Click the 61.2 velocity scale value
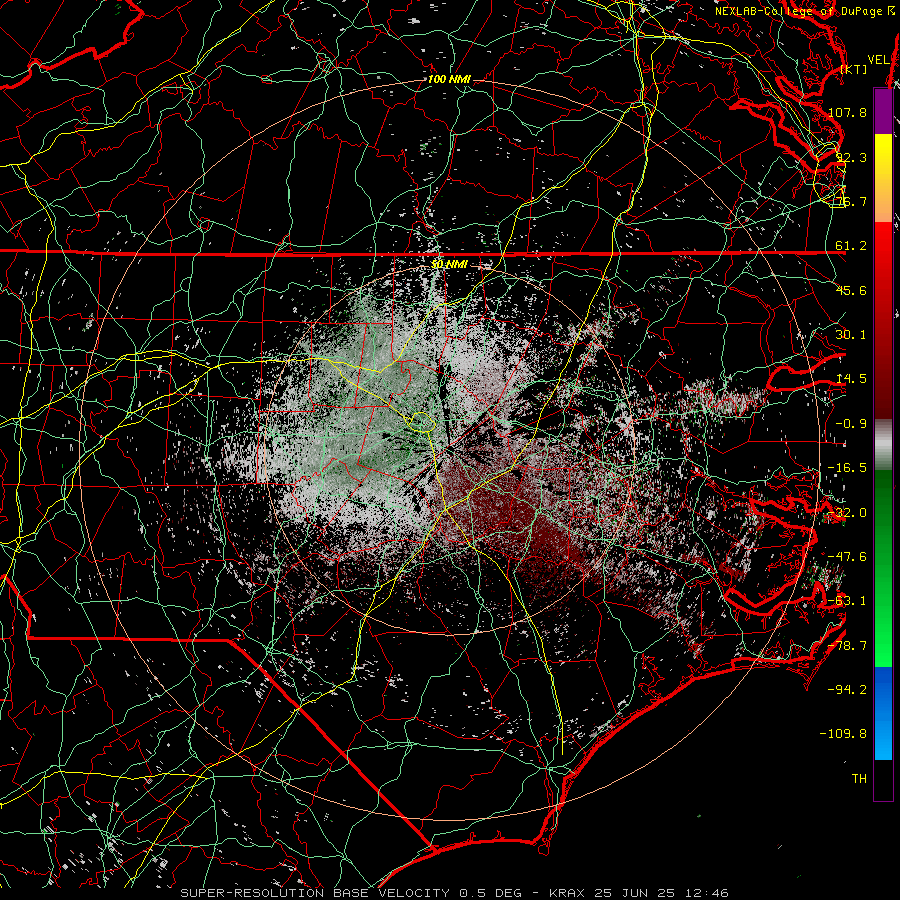This screenshot has height=900, width=900. [x=851, y=246]
